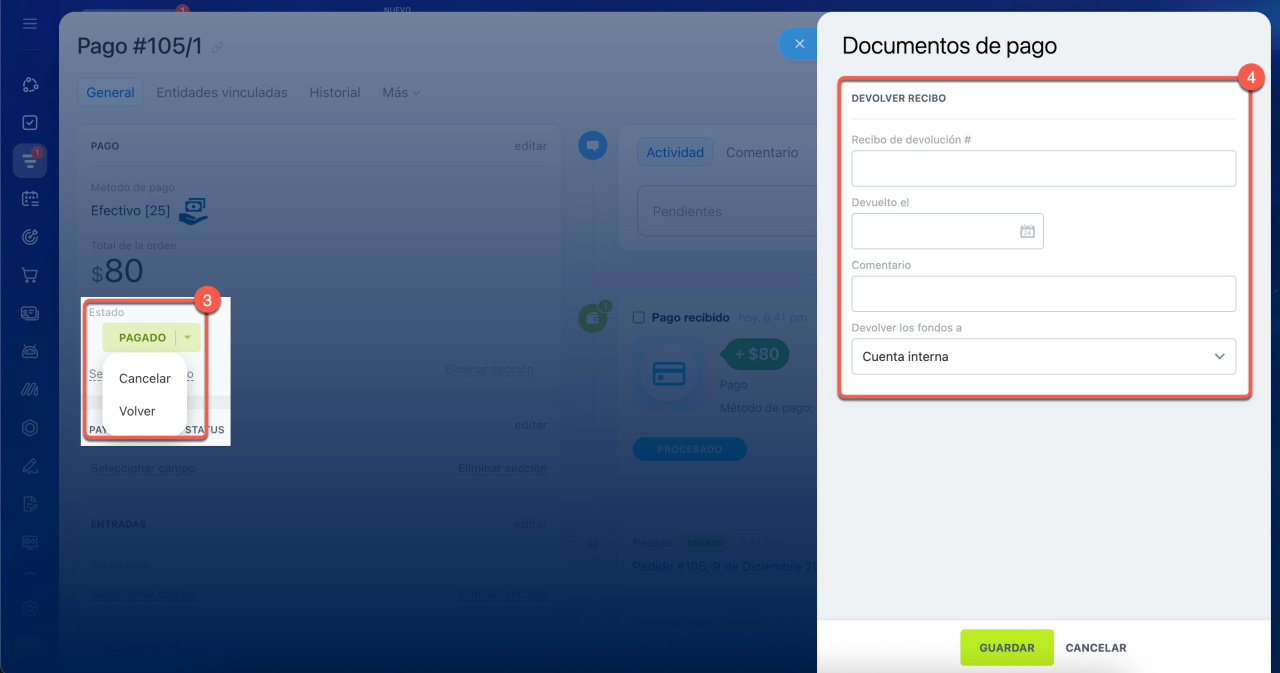Close the side panel with X button
This screenshot has width=1280, height=673.
798,44
